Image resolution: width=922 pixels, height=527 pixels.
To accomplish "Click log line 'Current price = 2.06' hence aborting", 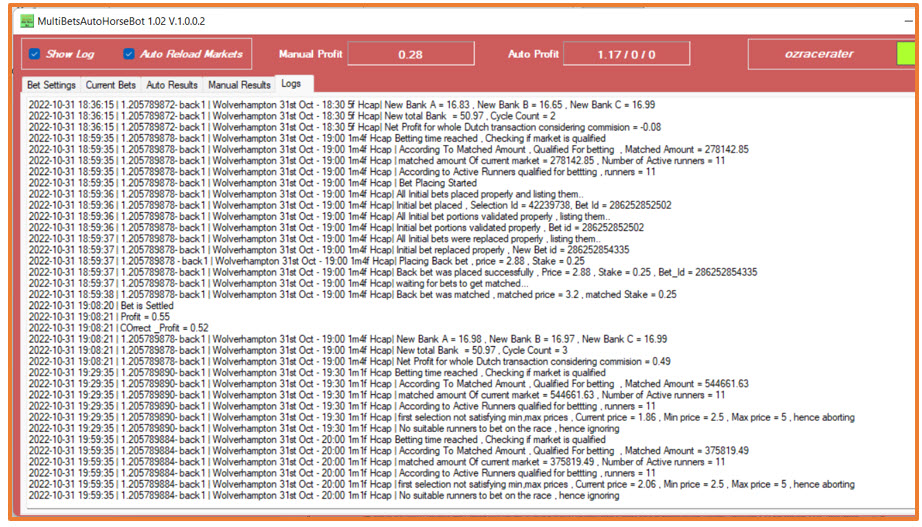I will click(442, 484).
